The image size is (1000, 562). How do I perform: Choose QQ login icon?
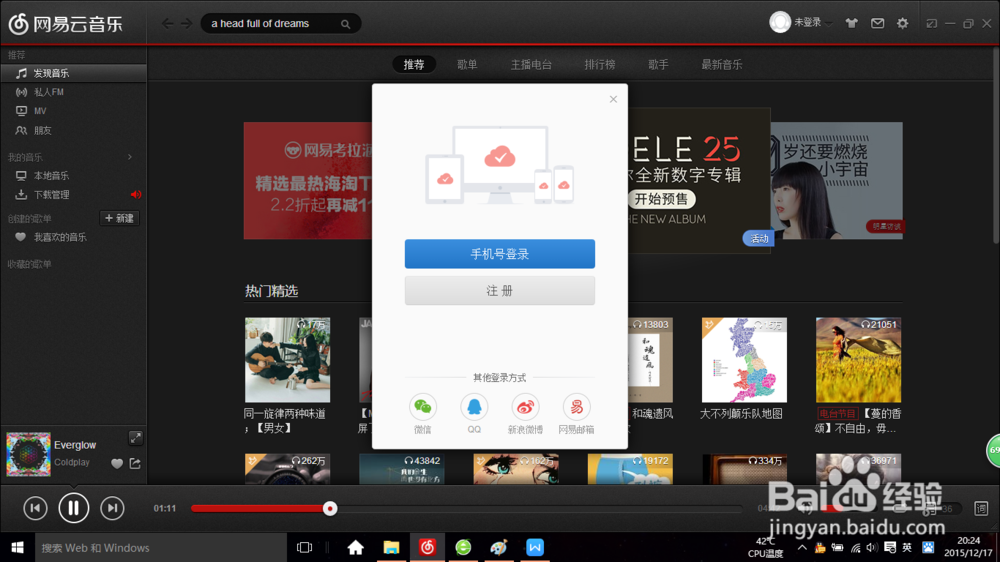tap(474, 407)
